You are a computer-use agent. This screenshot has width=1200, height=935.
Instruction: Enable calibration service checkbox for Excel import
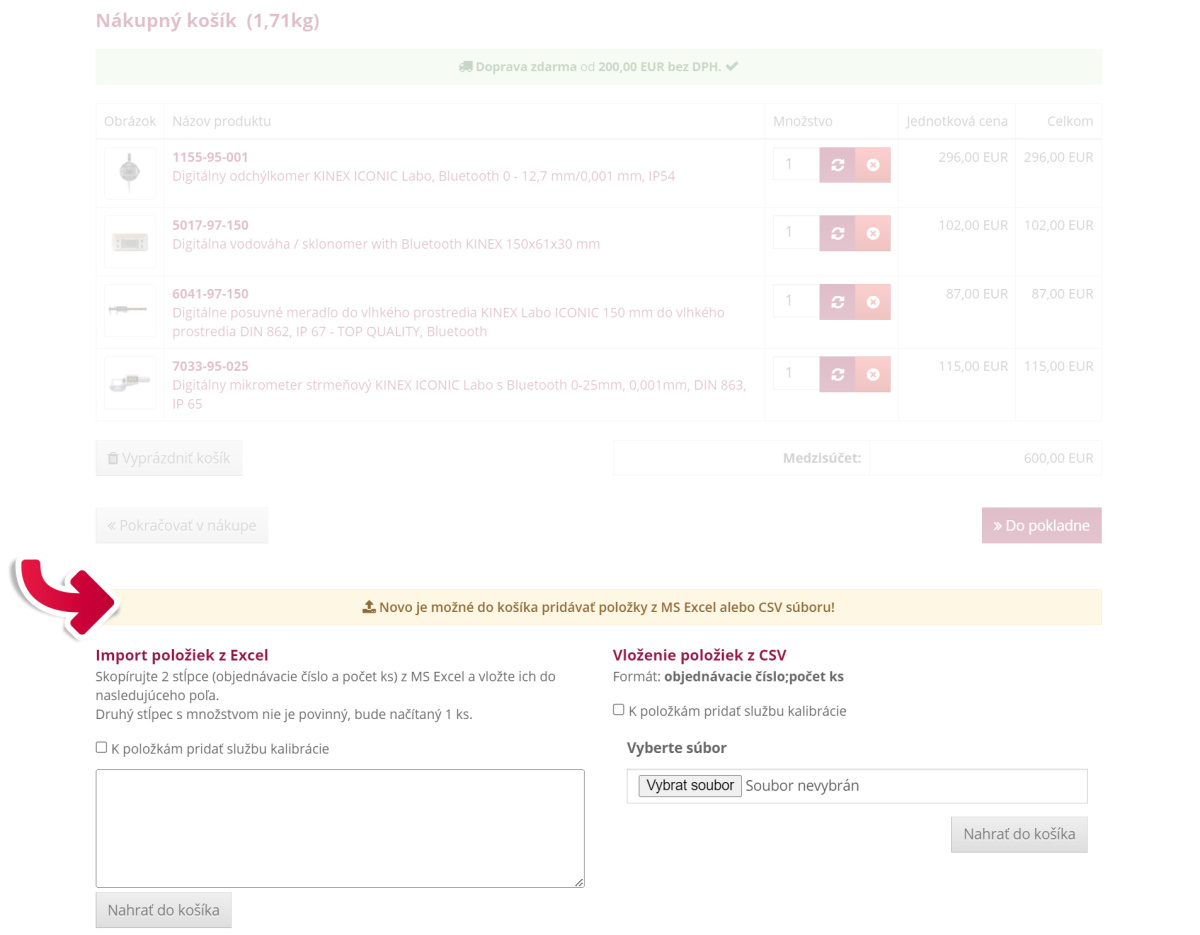pyautogui.click(x=101, y=747)
